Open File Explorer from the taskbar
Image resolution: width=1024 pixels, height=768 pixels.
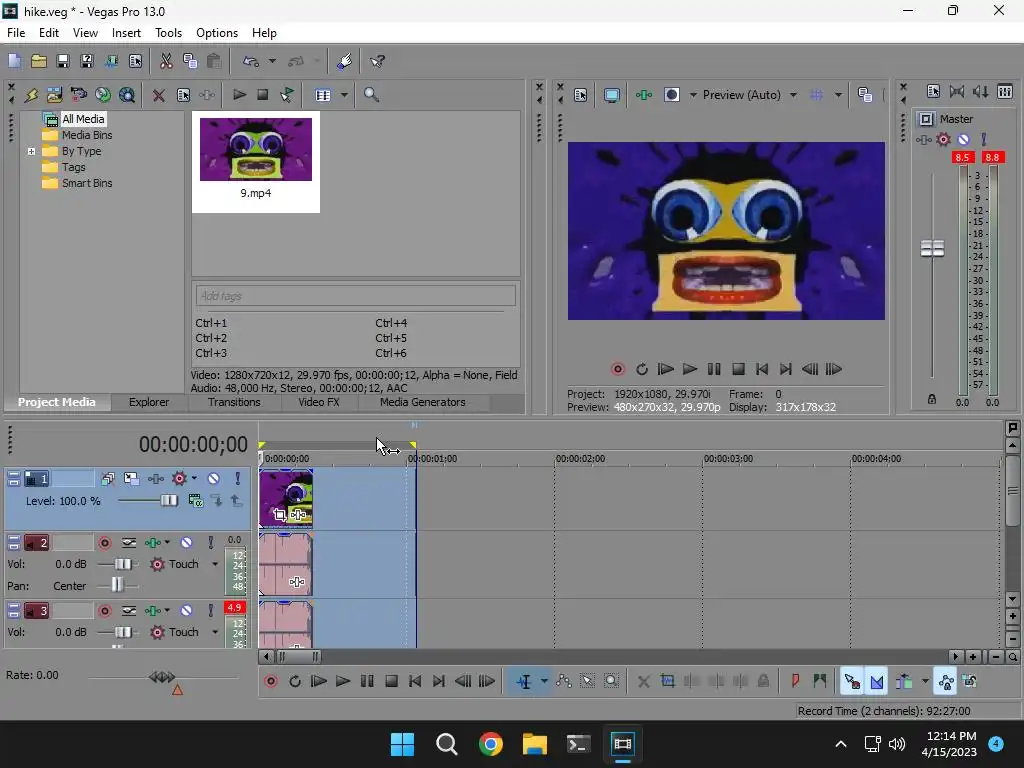[534, 744]
